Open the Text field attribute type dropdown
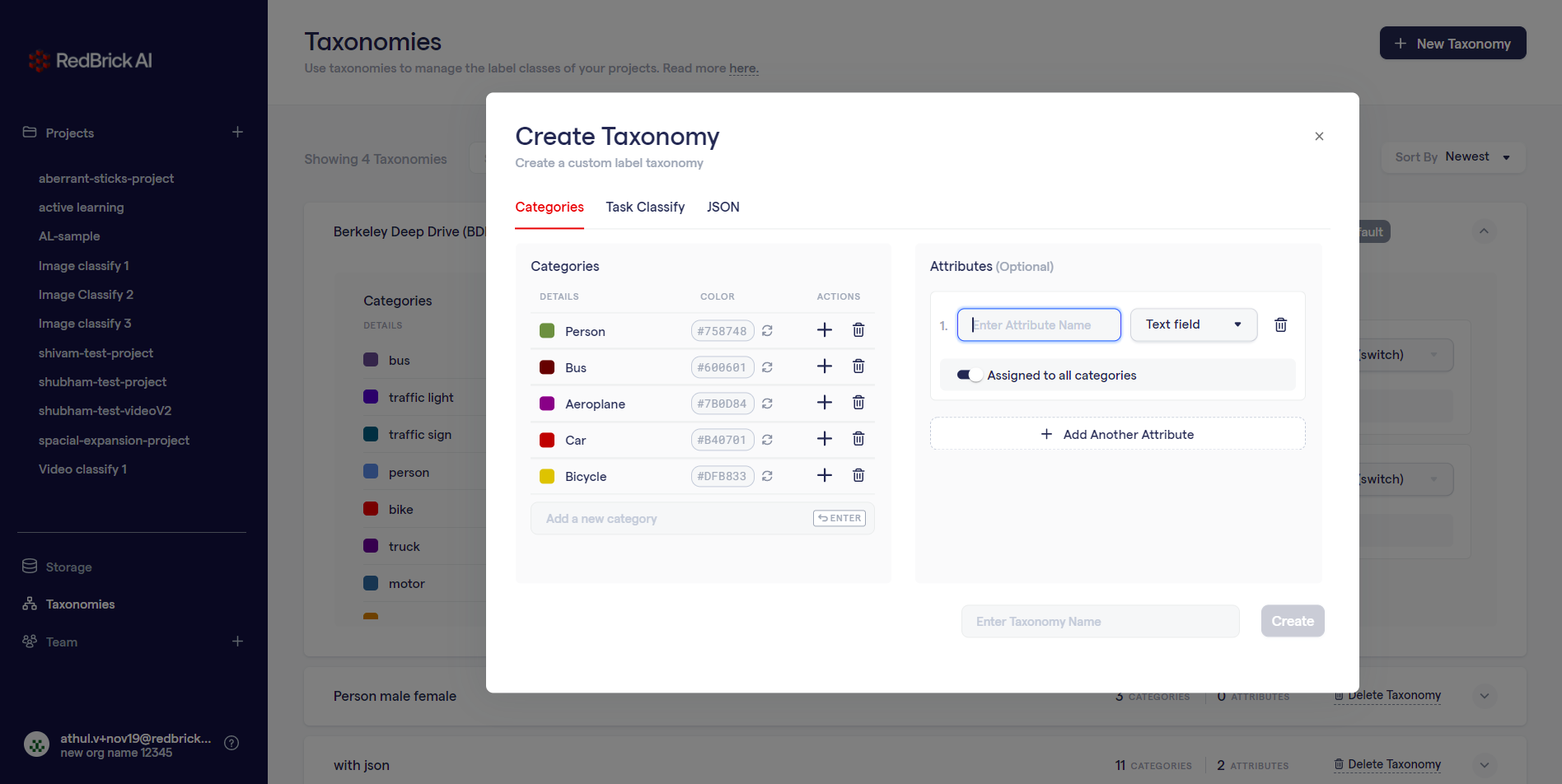The height and width of the screenshot is (784, 1562). 1193,324
